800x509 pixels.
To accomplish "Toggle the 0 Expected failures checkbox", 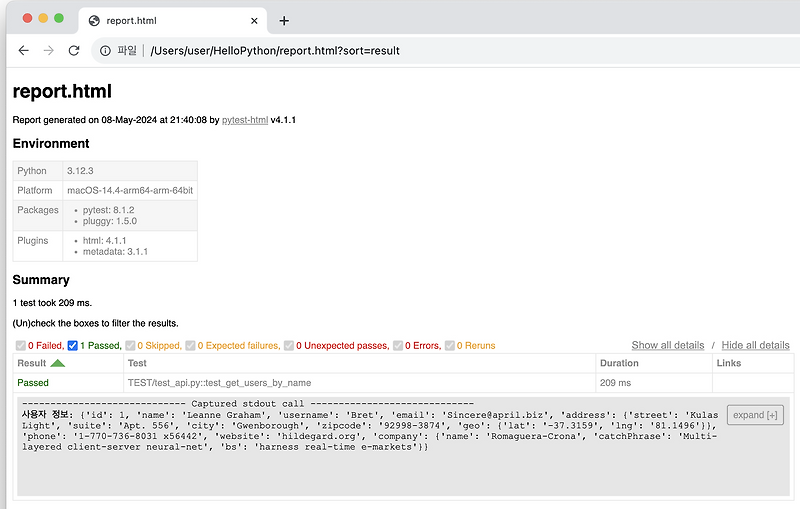I will click(x=190, y=346).
